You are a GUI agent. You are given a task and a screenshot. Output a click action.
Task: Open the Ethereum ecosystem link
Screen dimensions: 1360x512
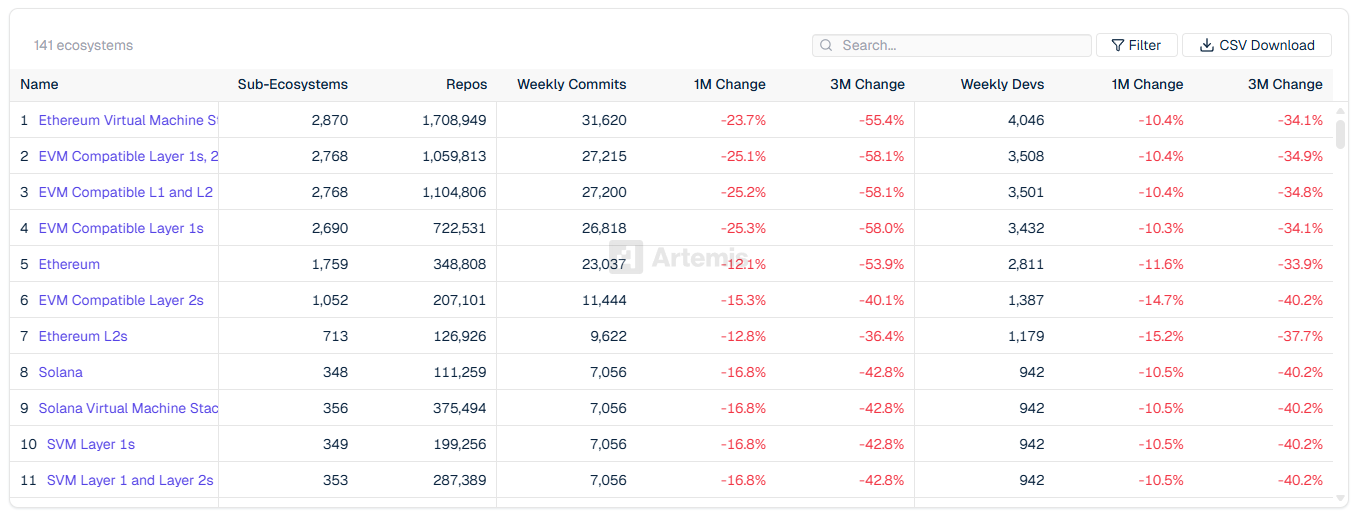click(x=69, y=264)
